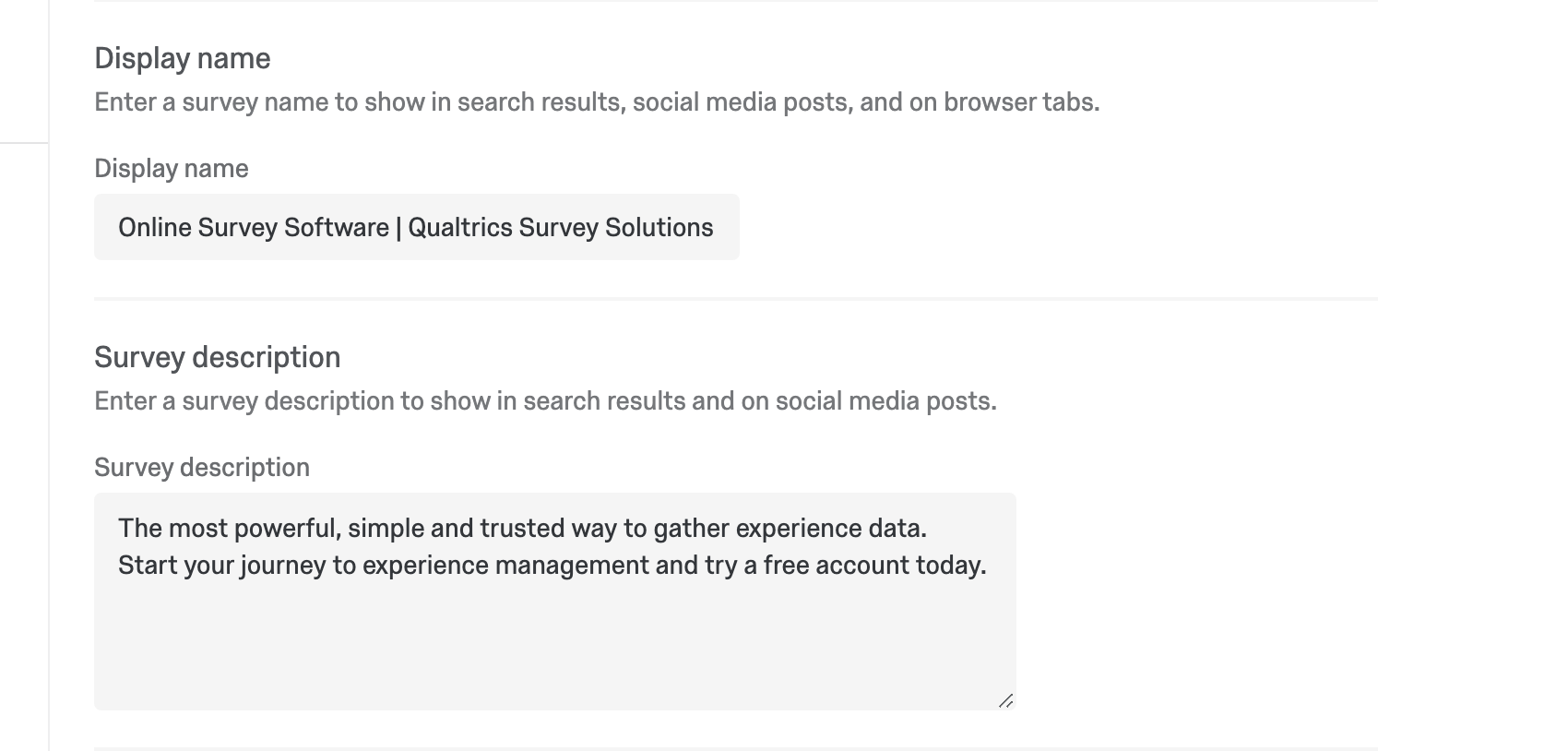Image resolution: width=1568 pixels, height=751 pixels.
Task: Click the pipe separator in the Display name field
Action: (398, 228)
